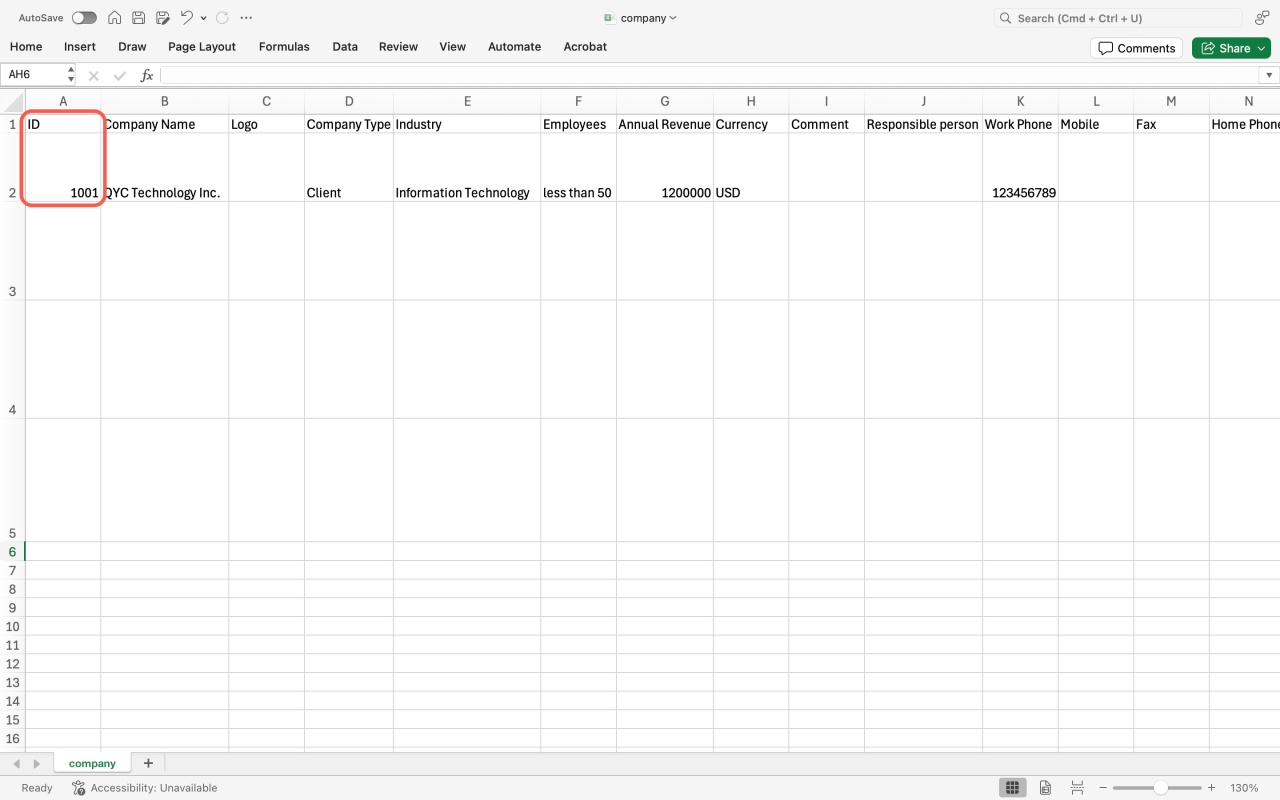Select Normal grid view button
This screenshot has width=1280, height=800.
[1012, 788]
